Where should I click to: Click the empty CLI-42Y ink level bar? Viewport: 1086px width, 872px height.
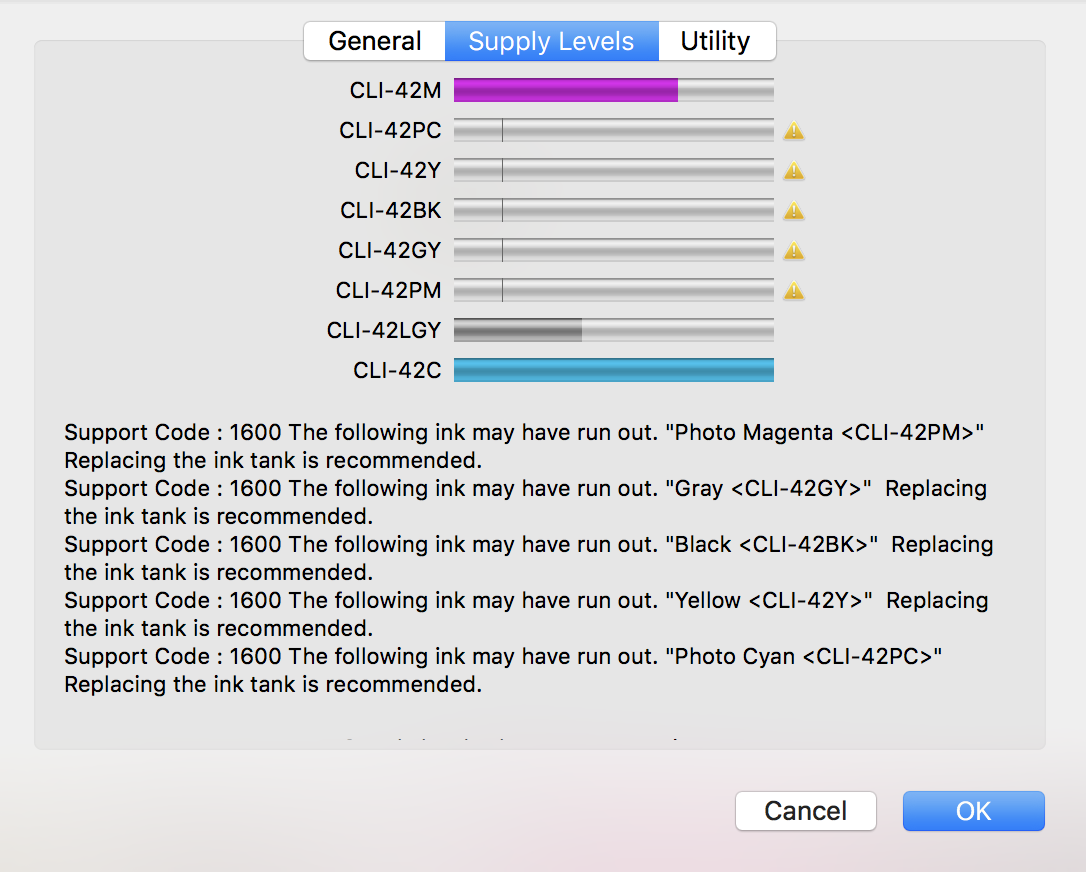tap(613, 170)
